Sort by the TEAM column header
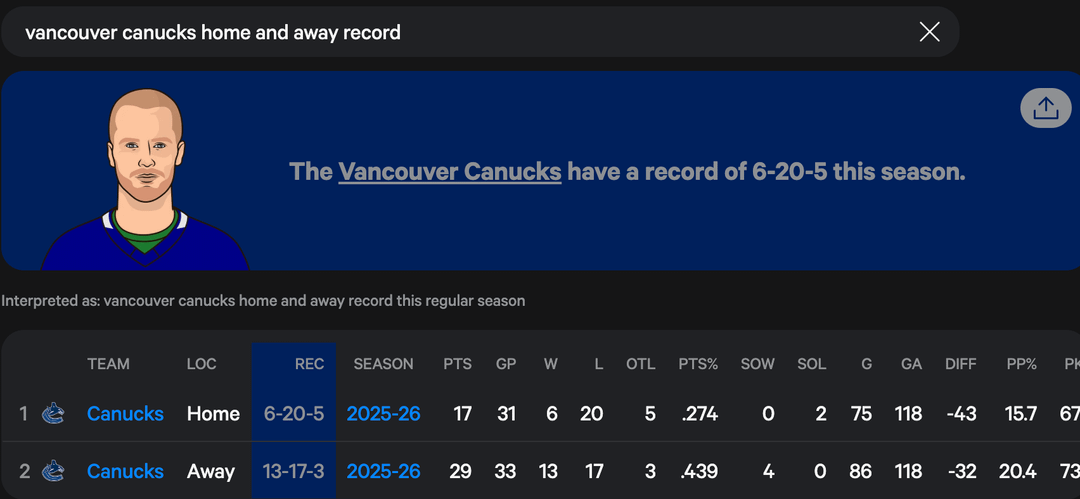Viewport: 1080px width, 499px height. [x=108, y=364]
